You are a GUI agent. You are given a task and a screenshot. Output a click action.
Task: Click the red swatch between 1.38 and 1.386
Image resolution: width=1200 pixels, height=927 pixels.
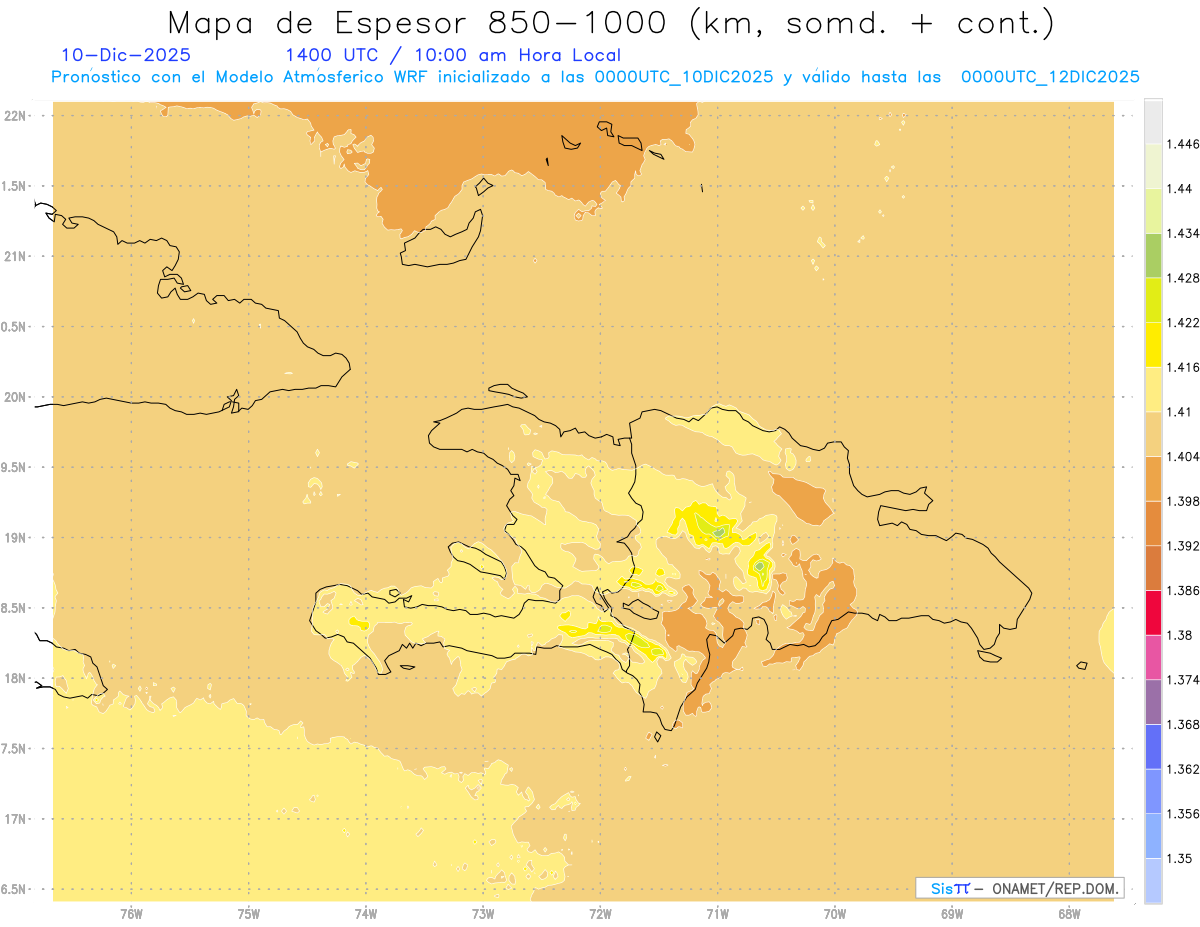pyautogui.click(x=1153, y=613)
